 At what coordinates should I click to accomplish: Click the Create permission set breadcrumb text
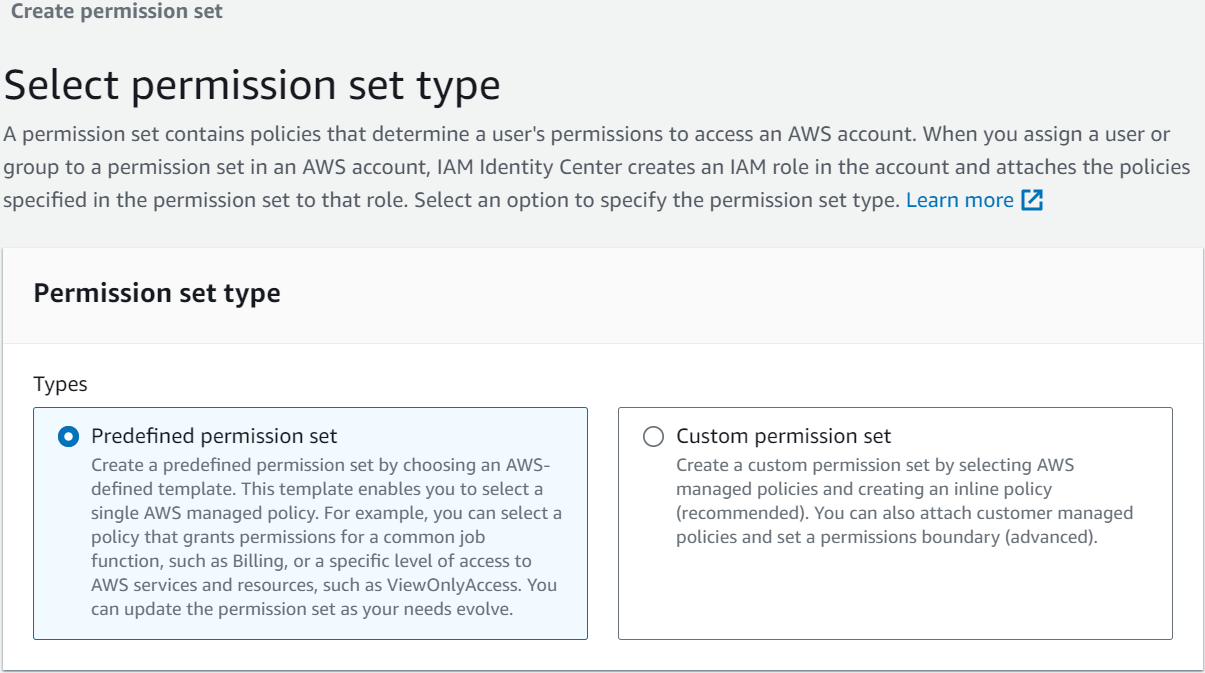(117, 12)
